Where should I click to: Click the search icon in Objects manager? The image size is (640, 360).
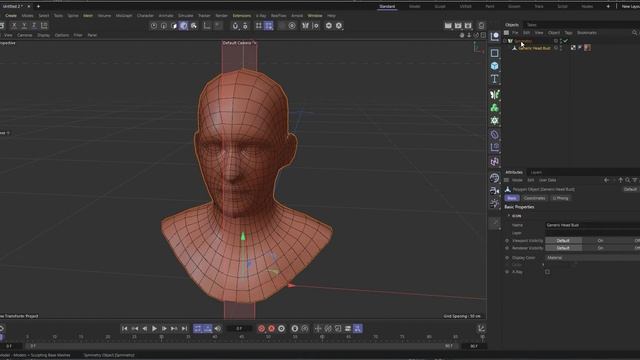tap(634, 33)
